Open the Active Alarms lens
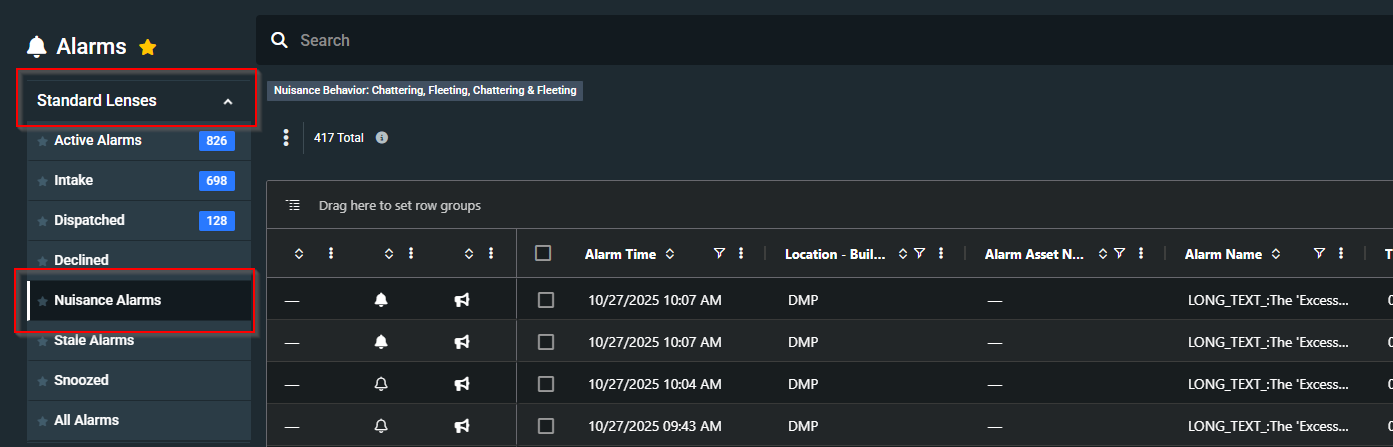 (x=98, y=141)
